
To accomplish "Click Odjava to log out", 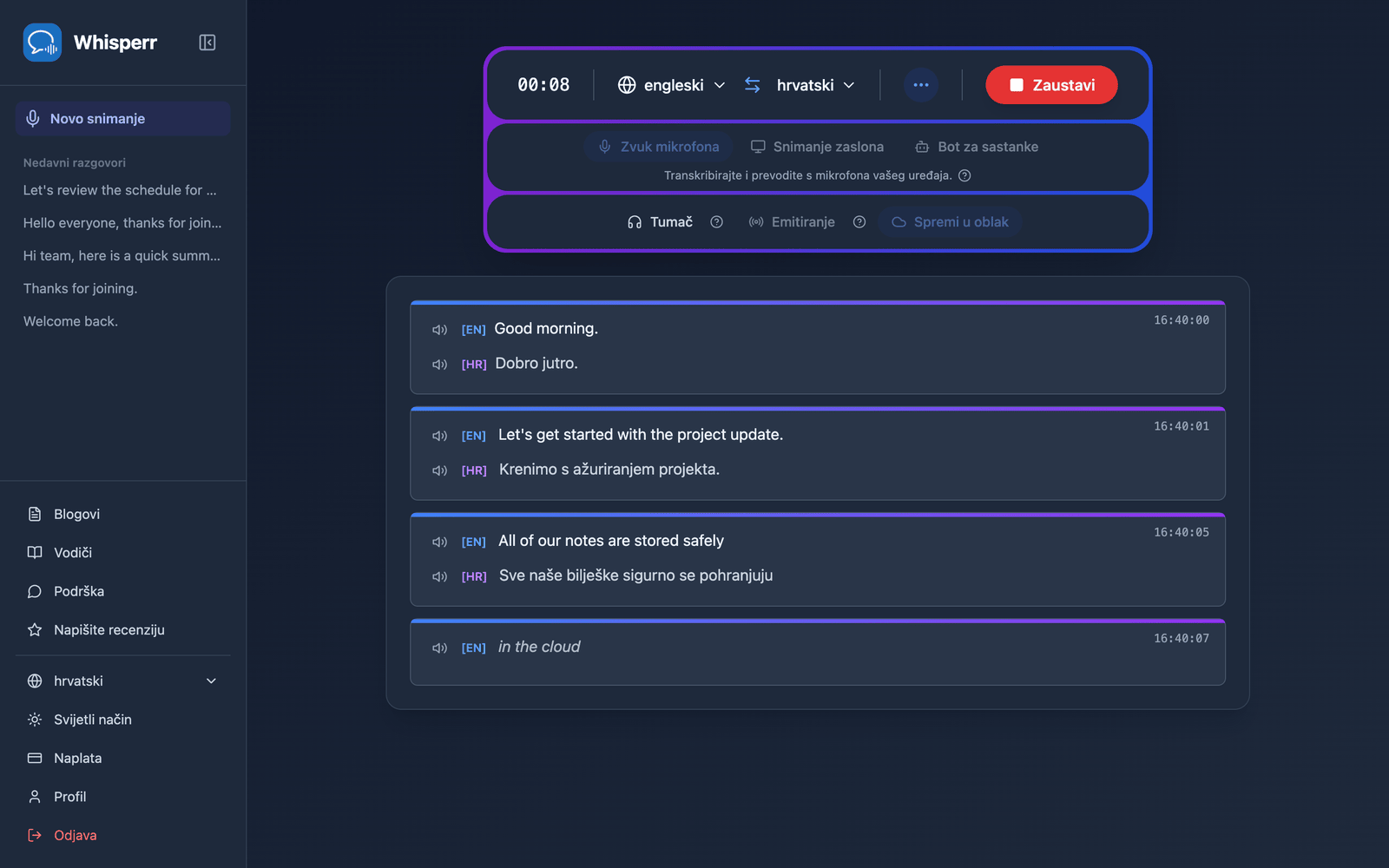I will [x=122, y=836].
